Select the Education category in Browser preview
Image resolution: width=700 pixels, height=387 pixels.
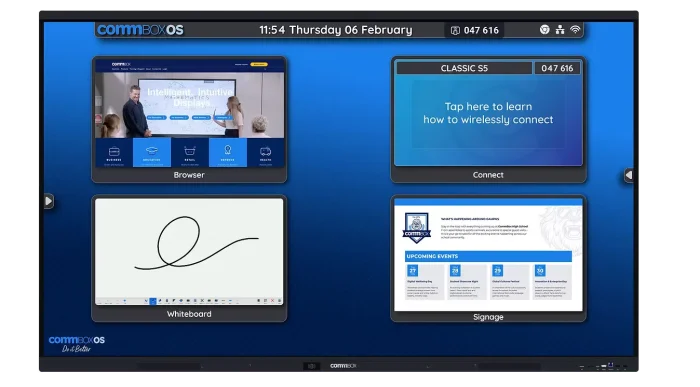pos(152,152)
